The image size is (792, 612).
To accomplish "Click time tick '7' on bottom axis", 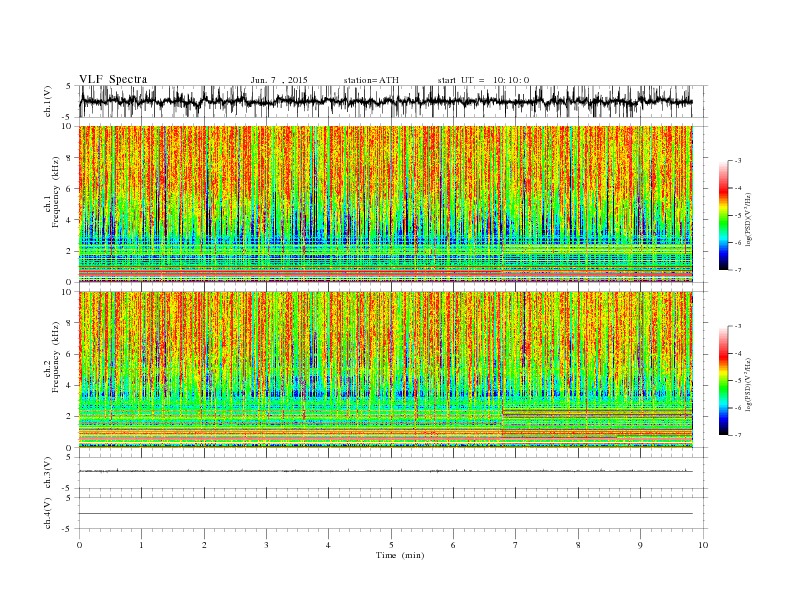I will [516, 545].
